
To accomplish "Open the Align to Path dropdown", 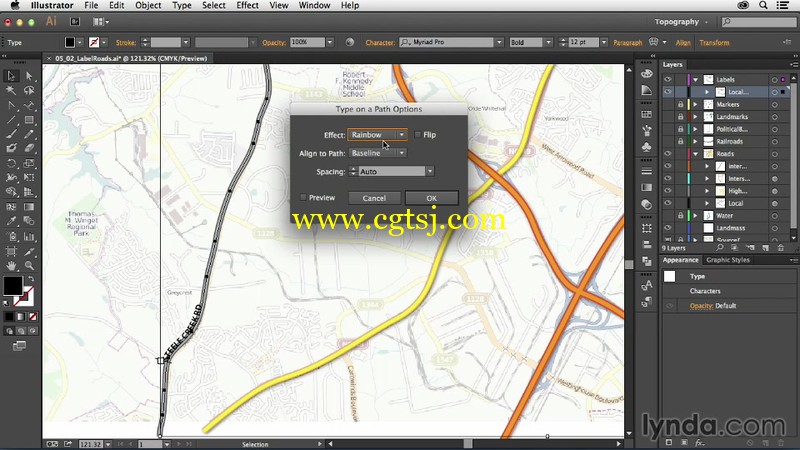I will tap(378, 153).
